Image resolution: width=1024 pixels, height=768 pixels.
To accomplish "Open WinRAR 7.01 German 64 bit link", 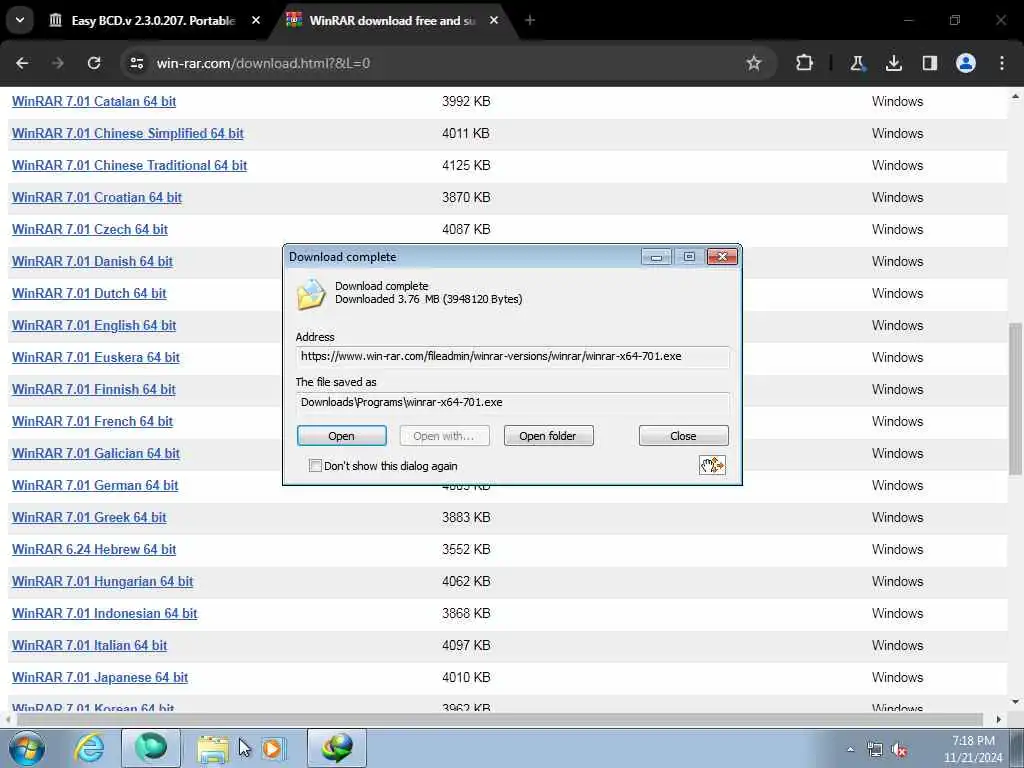I will [95, 485].
